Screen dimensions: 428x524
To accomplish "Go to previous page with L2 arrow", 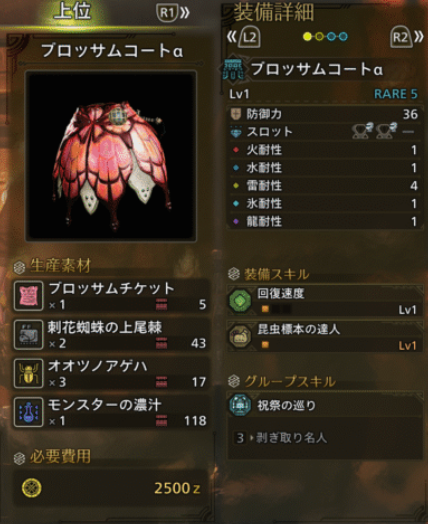I will click(244, 37).
